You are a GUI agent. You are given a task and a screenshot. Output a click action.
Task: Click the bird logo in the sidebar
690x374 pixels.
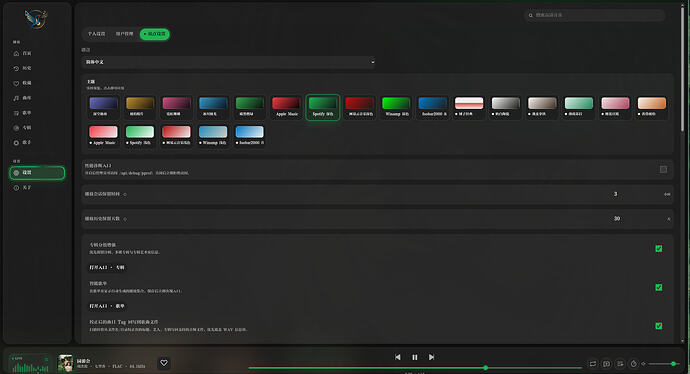(x=36, y=19)
